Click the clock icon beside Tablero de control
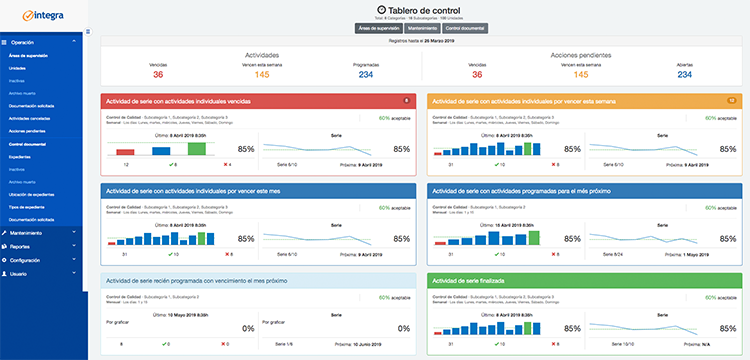Screen dimensions: 750x360 coord(381,10)
